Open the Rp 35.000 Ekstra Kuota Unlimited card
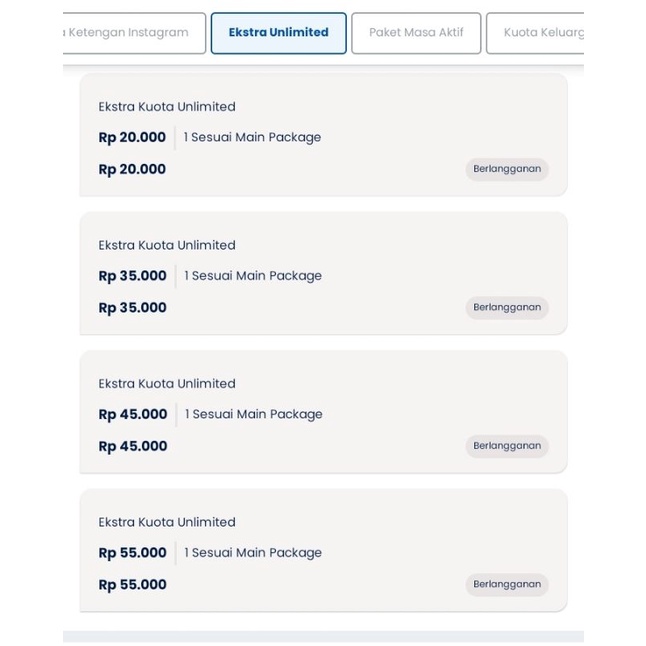 tap(323, 273)
